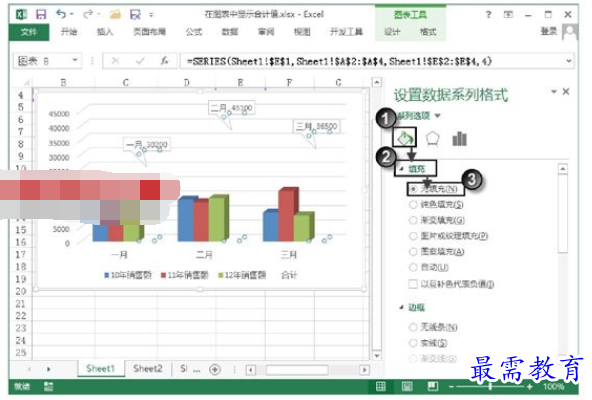592x400 pixels.
Task: Click the next sheet navigation arrow
Action: click(x=49, y=369)
